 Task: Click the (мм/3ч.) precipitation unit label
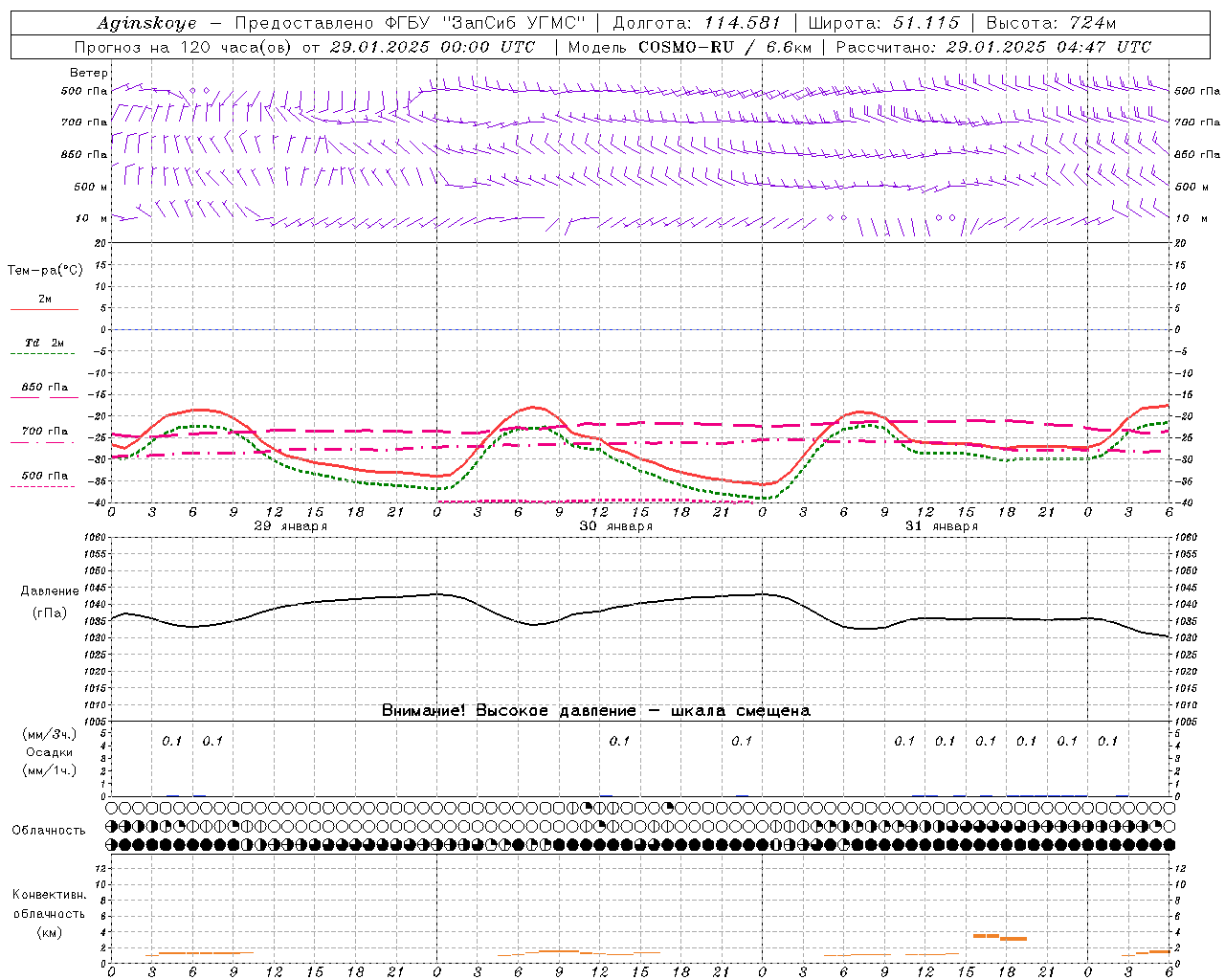(x=50, y=734)
